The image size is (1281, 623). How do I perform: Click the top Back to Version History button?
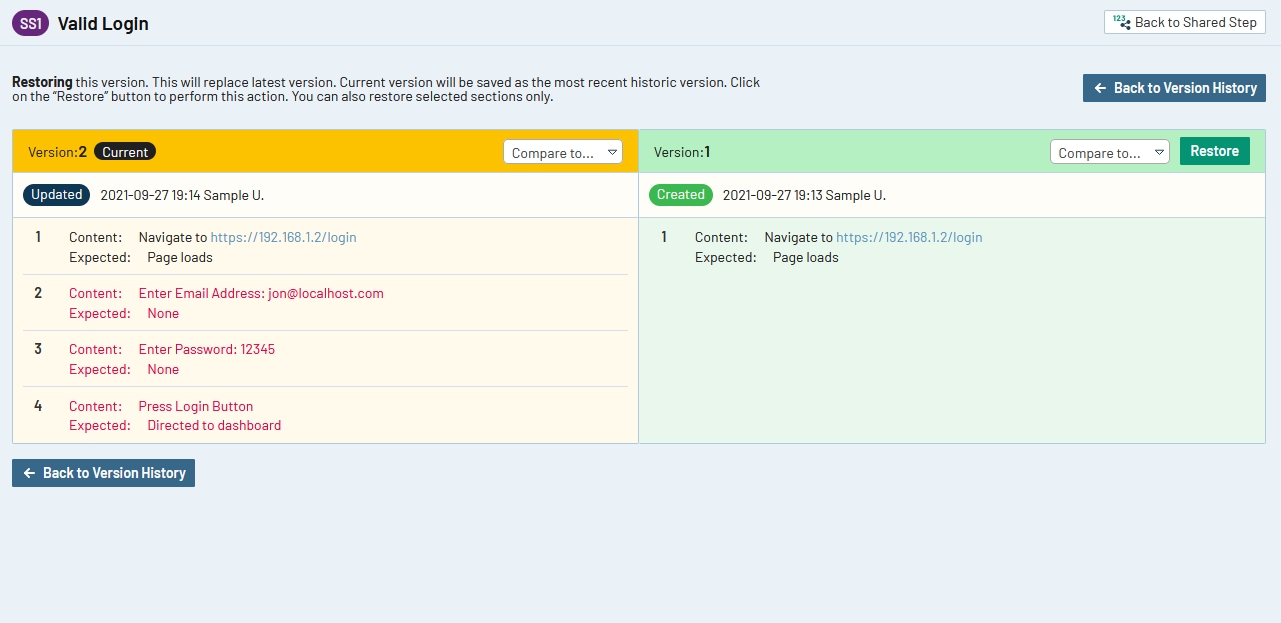pos(1174,88)
